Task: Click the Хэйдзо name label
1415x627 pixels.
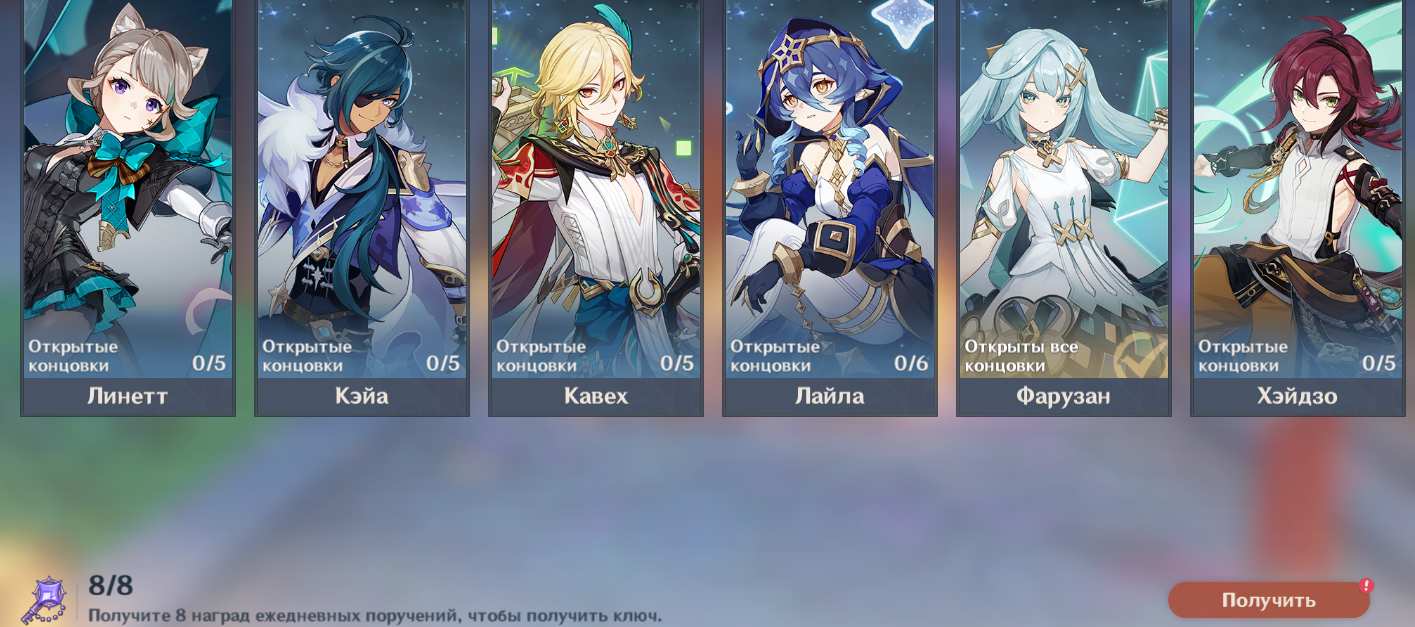Action: pos(1298,396)
